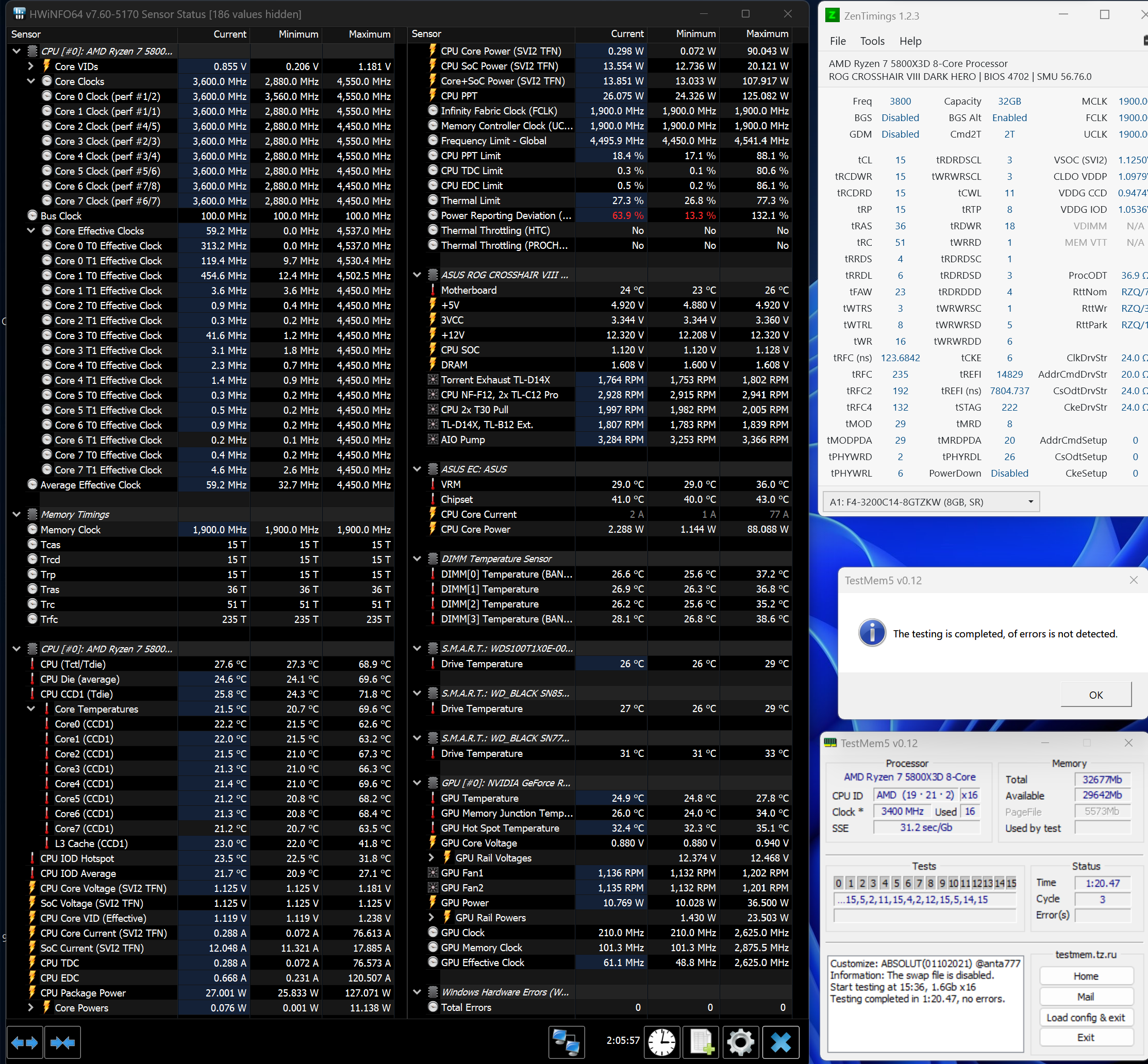The width and height of the screenshot is (1148, 1064).
Task: Open the ZenTimings File menu
Action: click(x=838, y=41)
